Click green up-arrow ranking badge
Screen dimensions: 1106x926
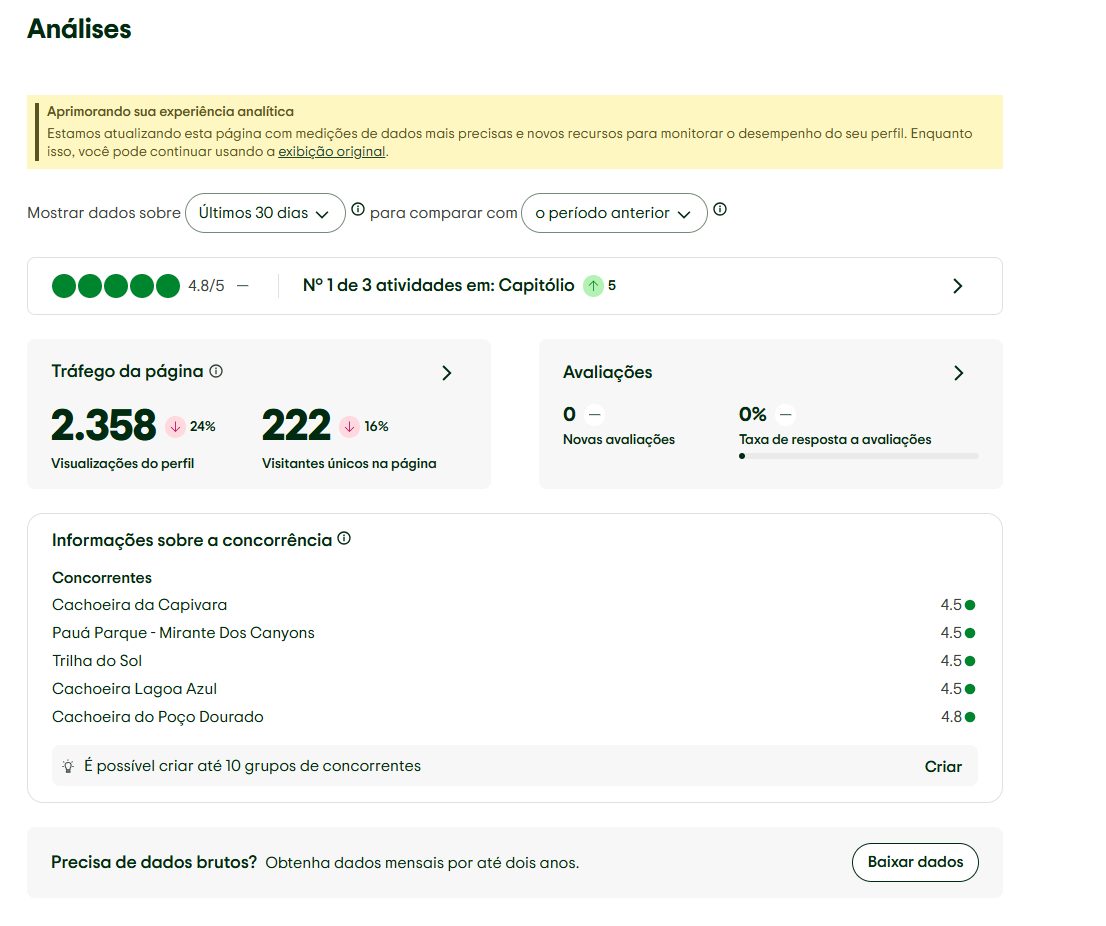594,286
